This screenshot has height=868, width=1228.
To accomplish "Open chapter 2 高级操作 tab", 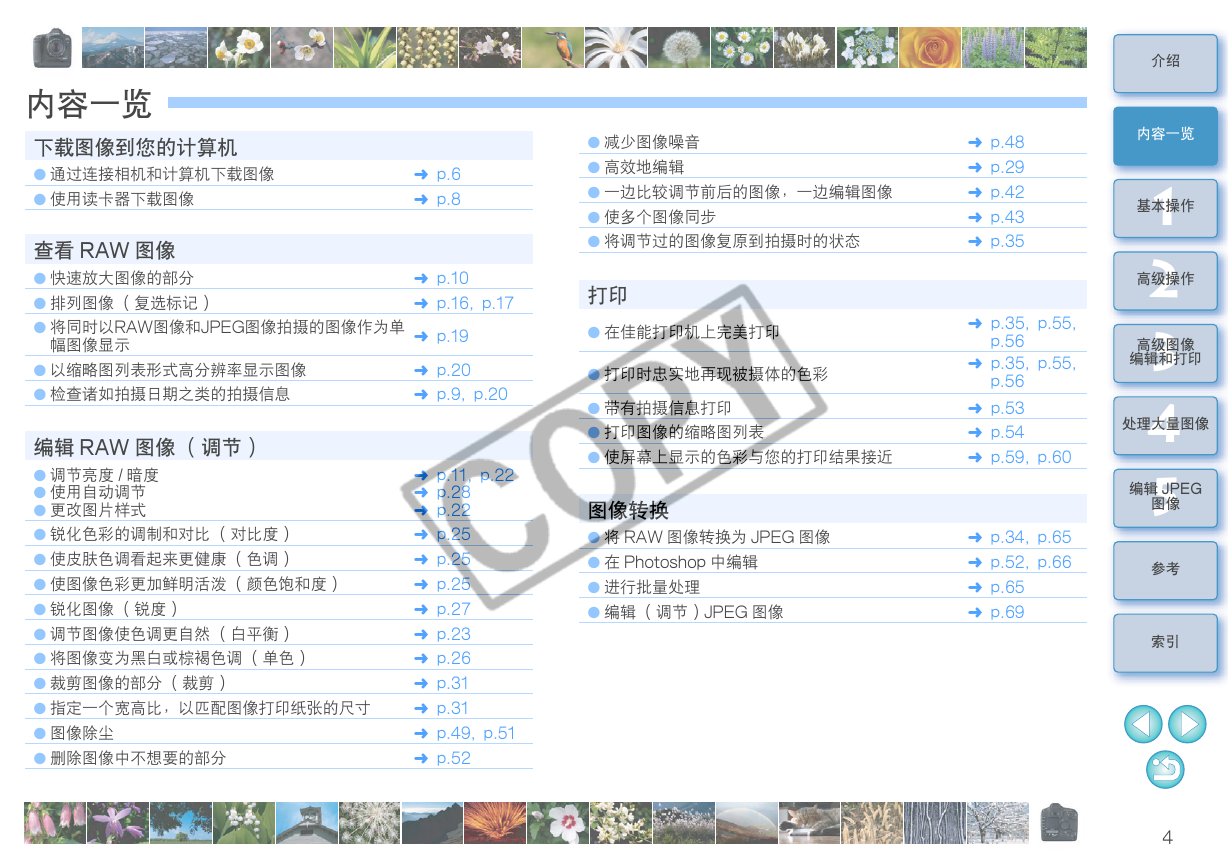I will (x=1165, y=279).
